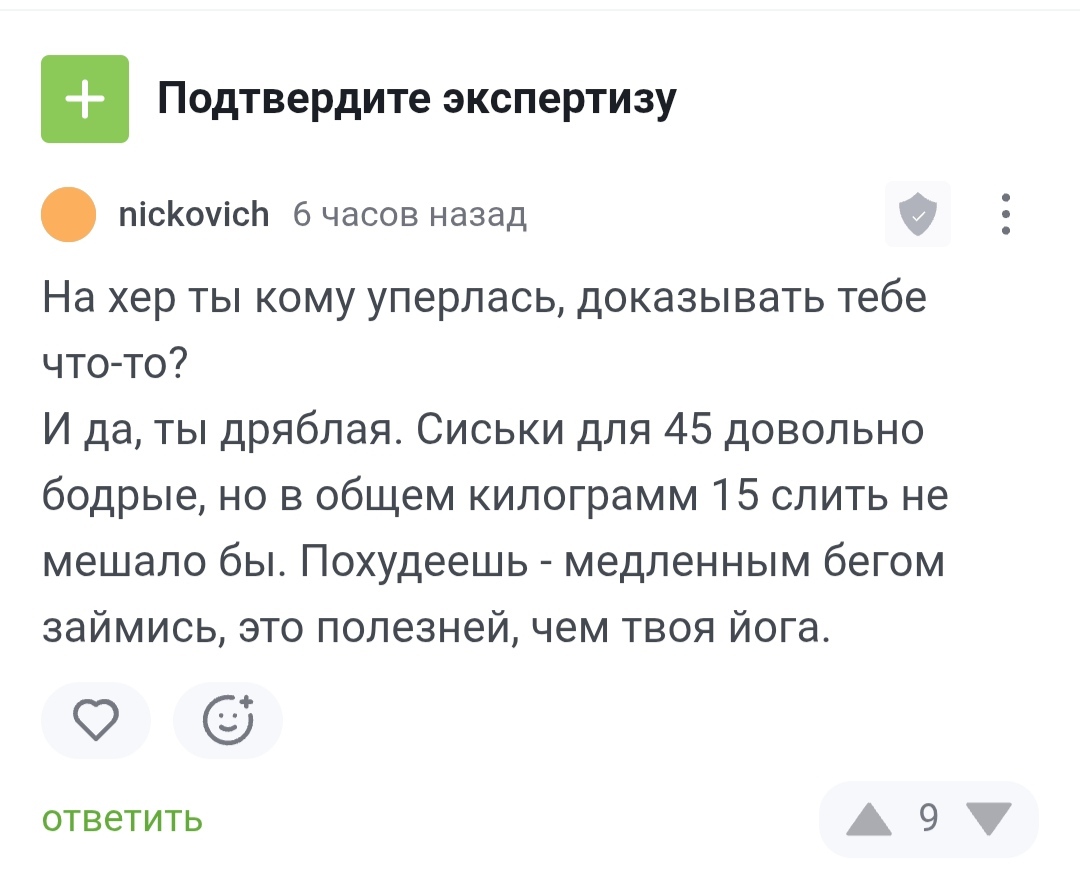Upvote the comment by nickovich
The height and width of the screenshot is (891, 1080).
[868, 819]
